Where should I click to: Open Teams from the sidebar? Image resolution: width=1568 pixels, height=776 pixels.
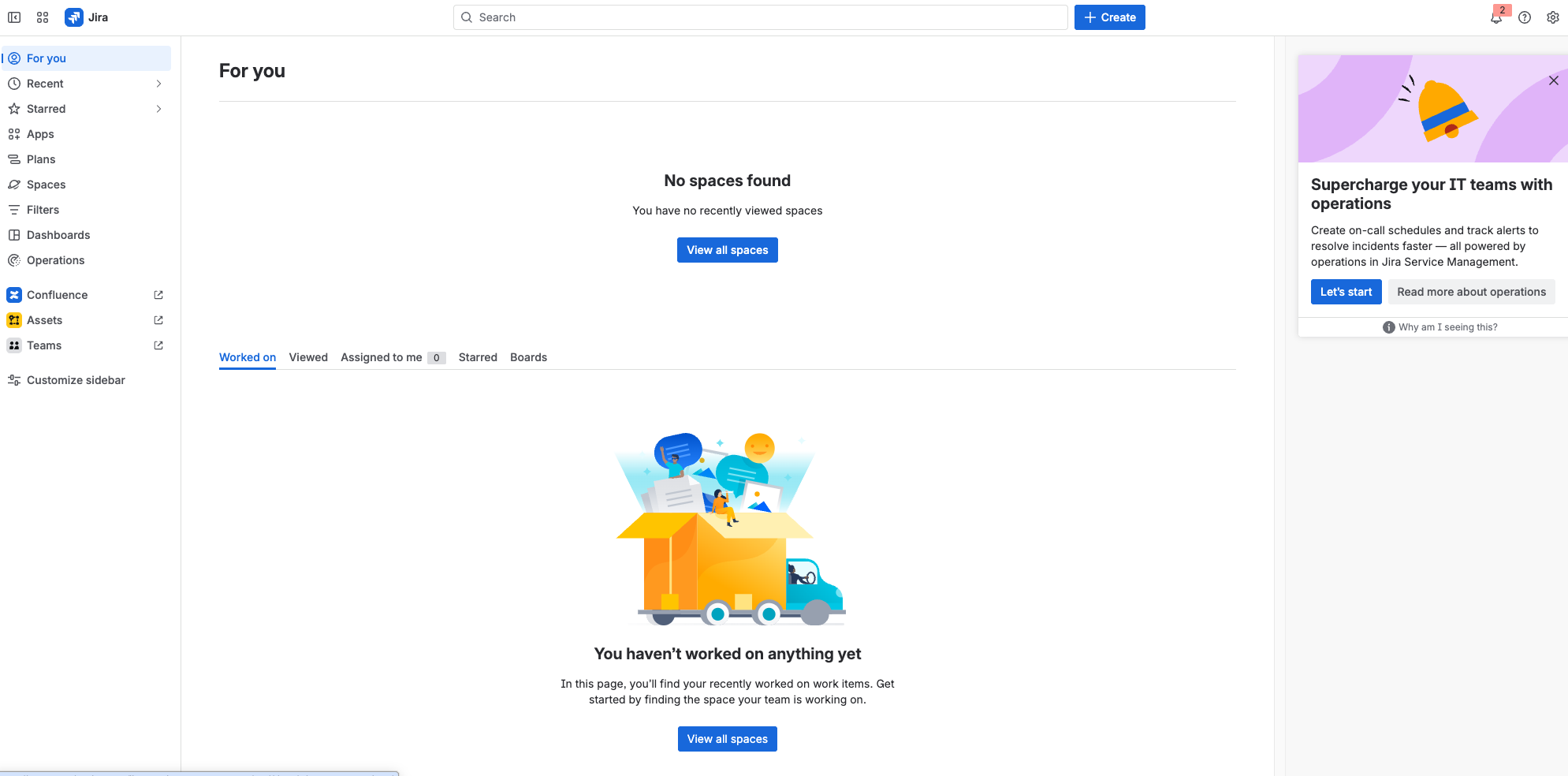point(44,345)
